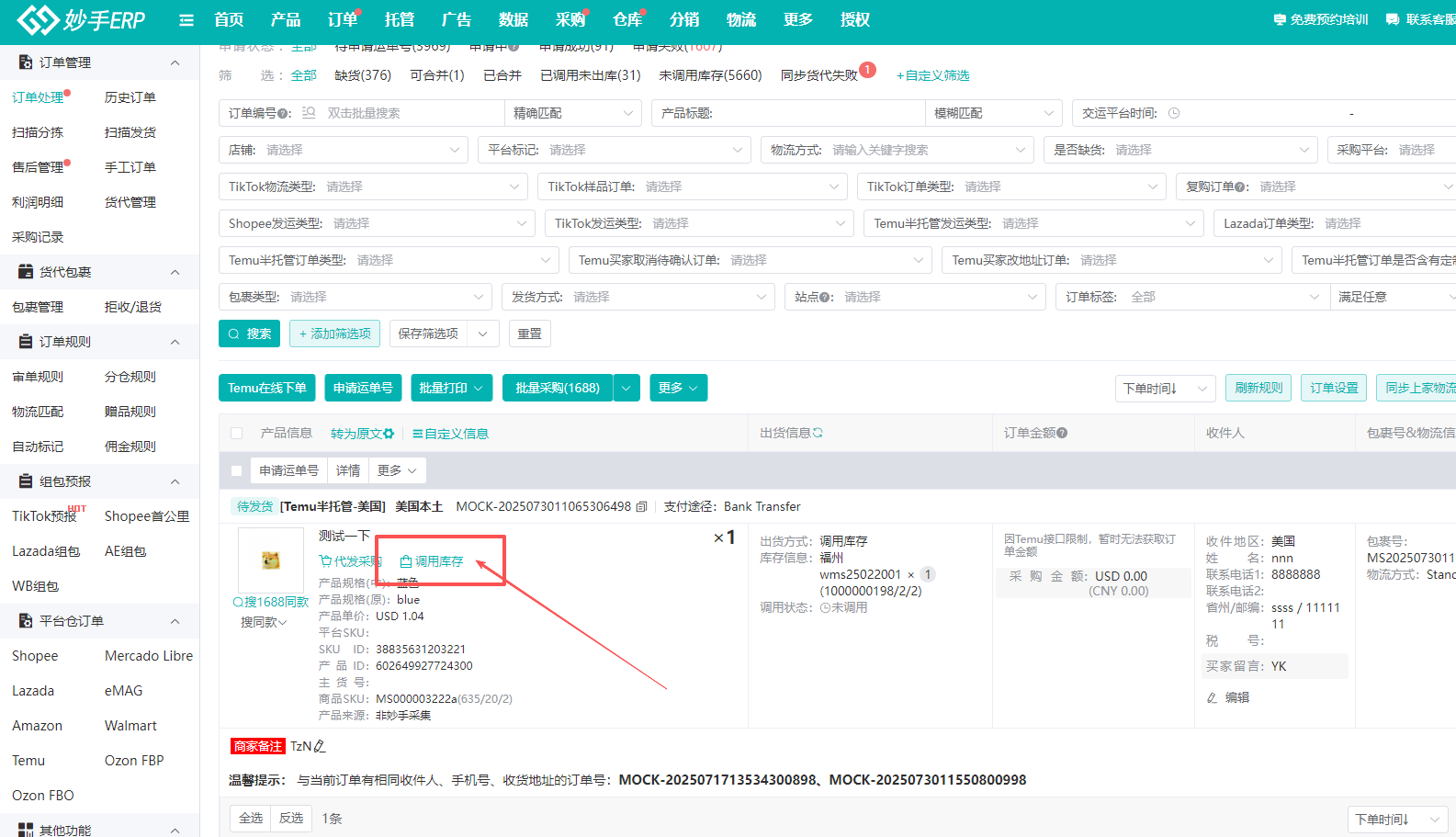Copy order number MOCK-2025073011065306498 icon

pos(641,506)
